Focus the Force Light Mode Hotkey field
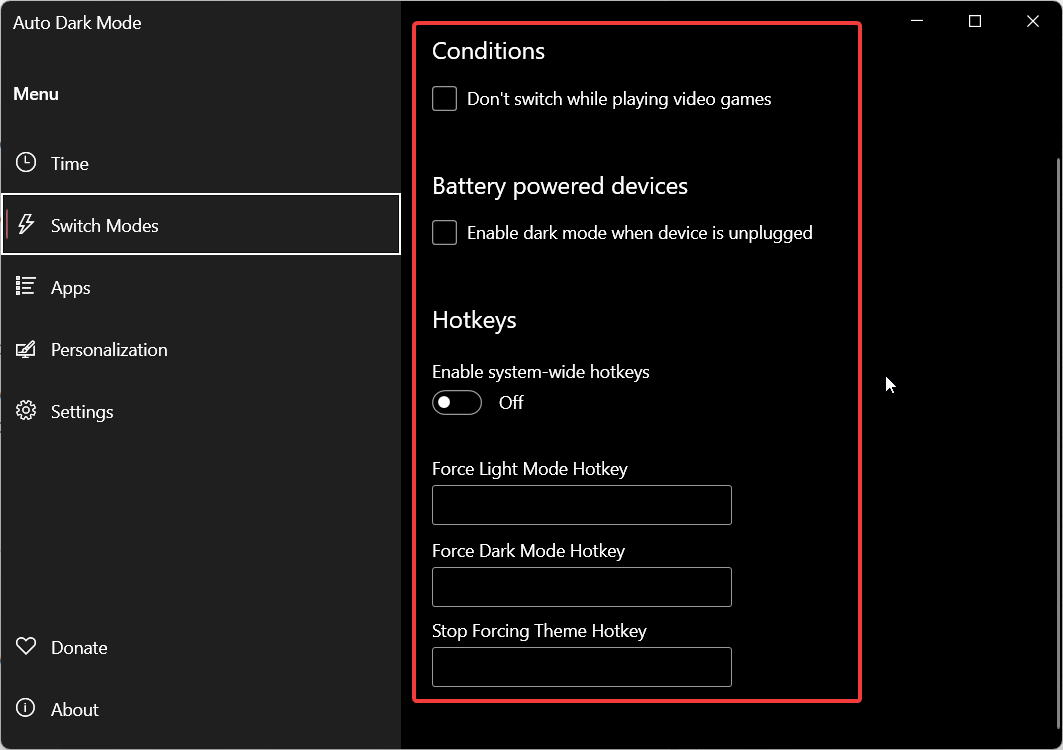The width and height of the screenshot is (1063, 750). [x=582, y=505]
